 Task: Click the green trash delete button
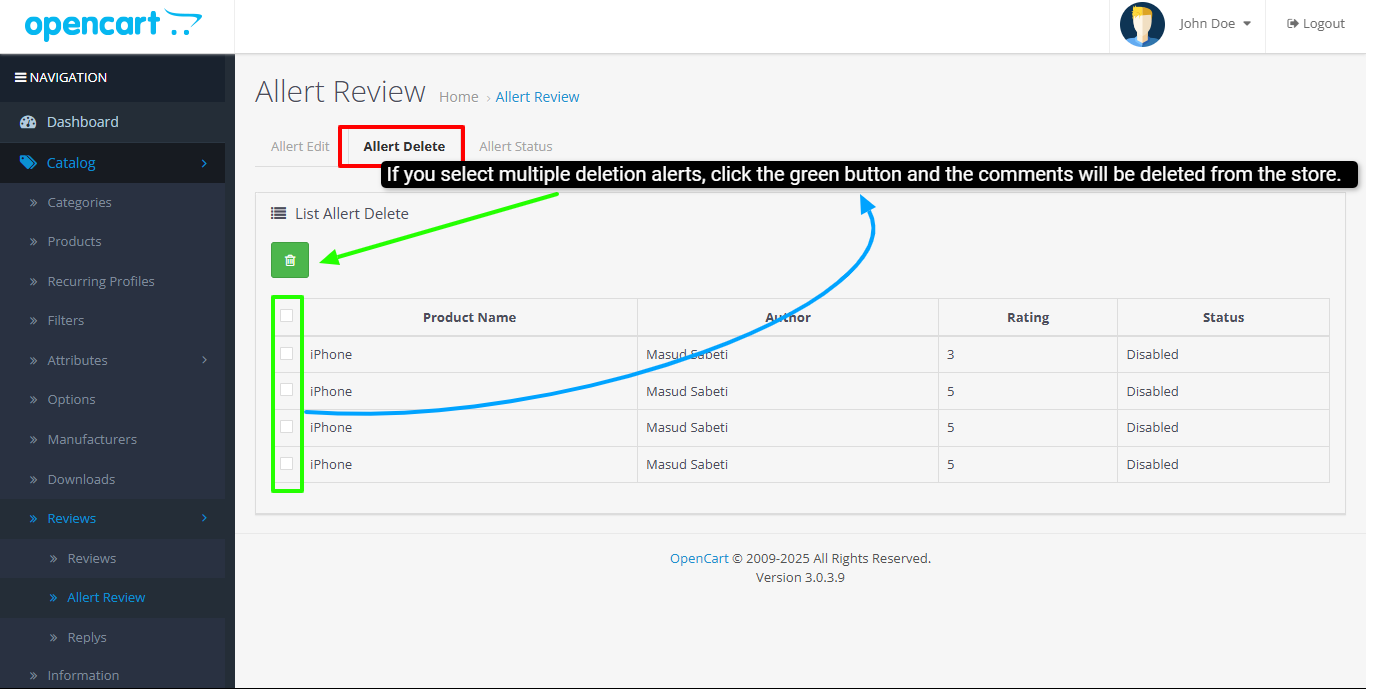pos(290,260)
